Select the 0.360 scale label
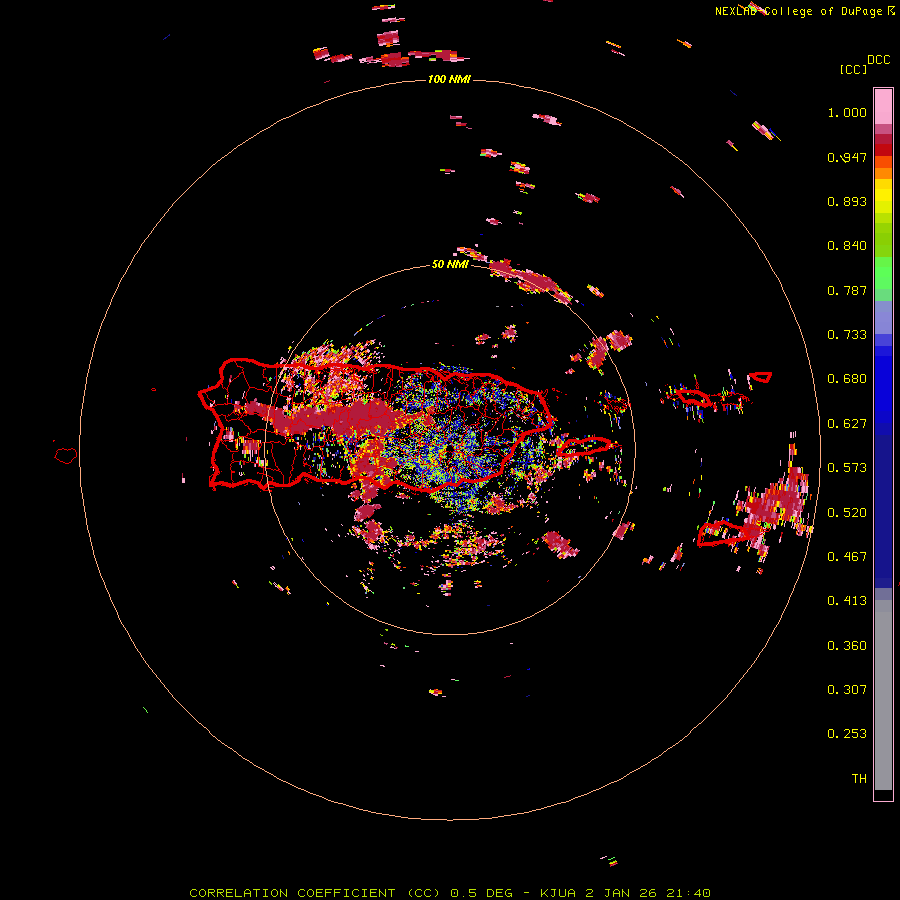 847,646
